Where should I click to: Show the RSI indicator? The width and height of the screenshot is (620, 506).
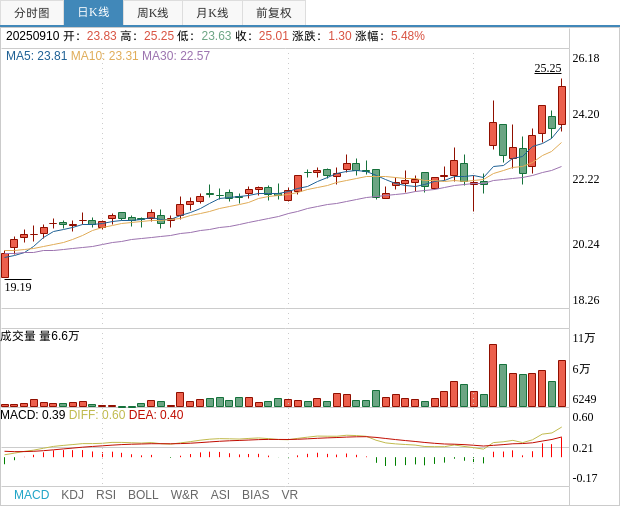click(106, 495)
